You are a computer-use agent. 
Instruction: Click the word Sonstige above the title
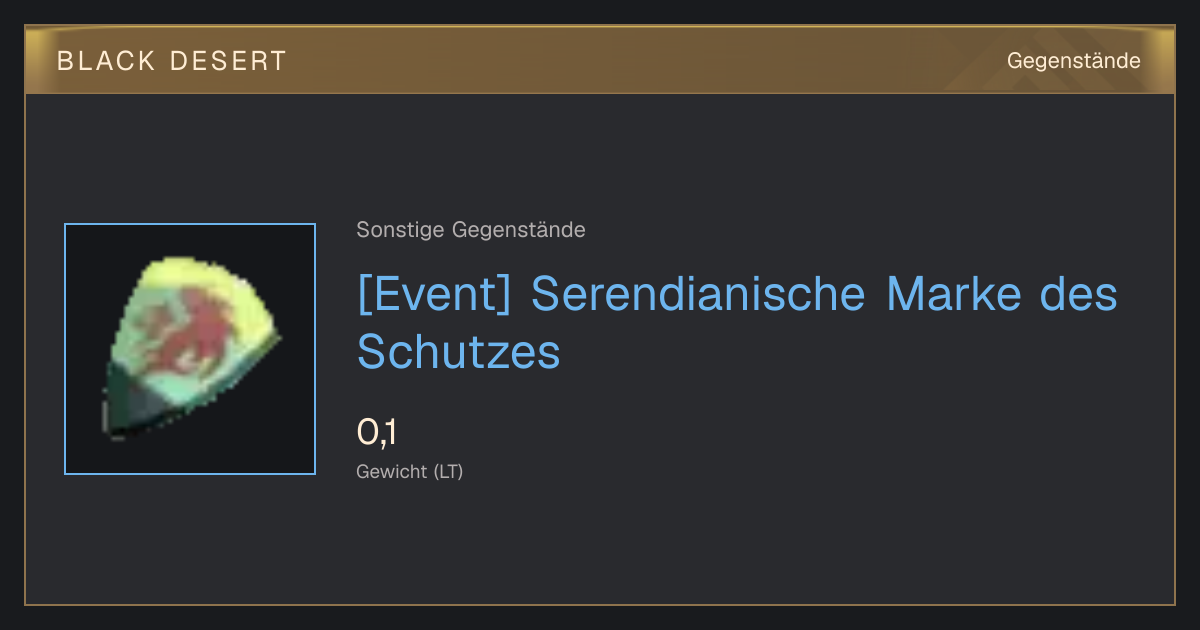401,230
